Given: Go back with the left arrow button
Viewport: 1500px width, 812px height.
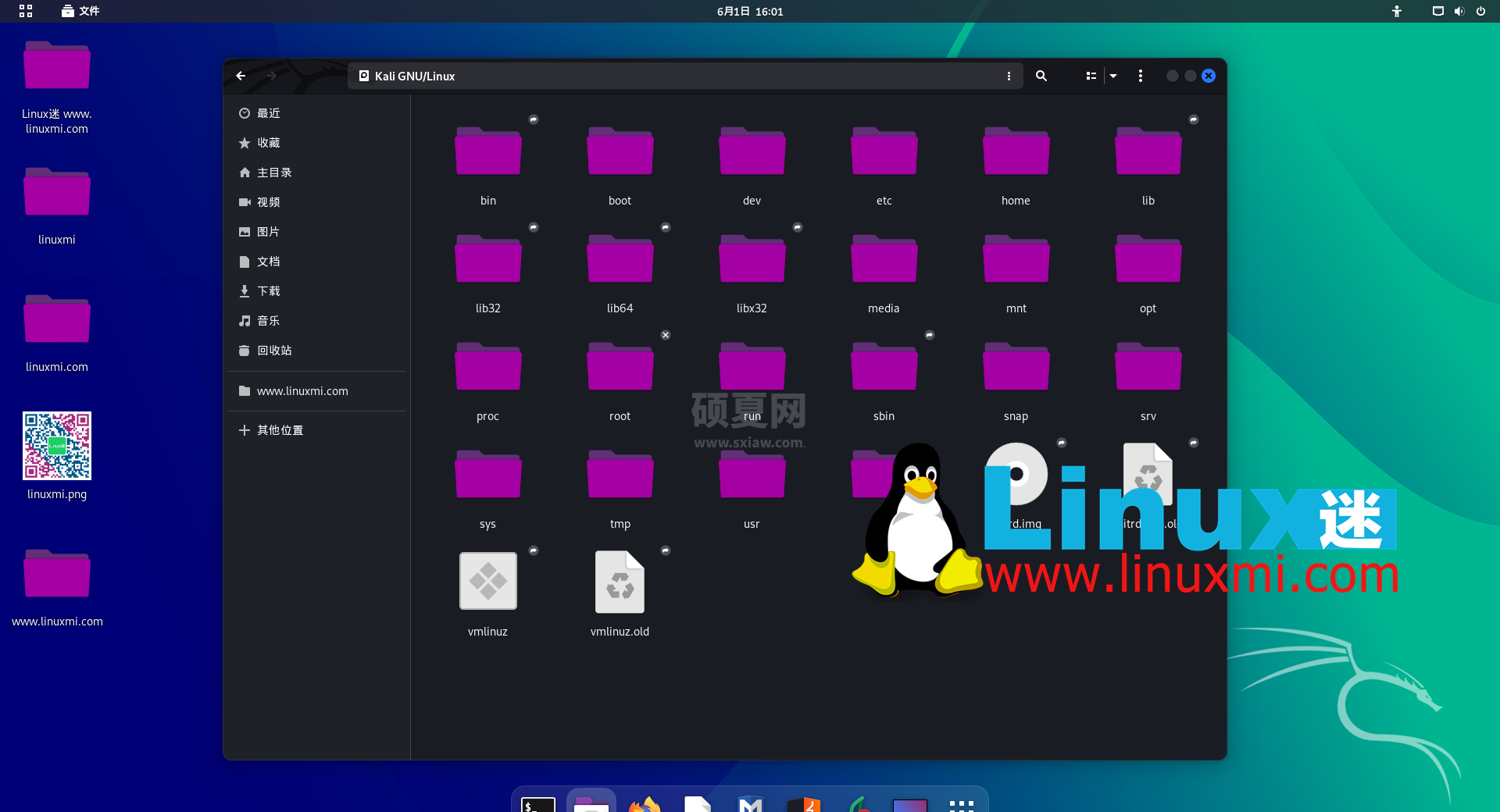Looking at the screenshot, I should [241, 76].
